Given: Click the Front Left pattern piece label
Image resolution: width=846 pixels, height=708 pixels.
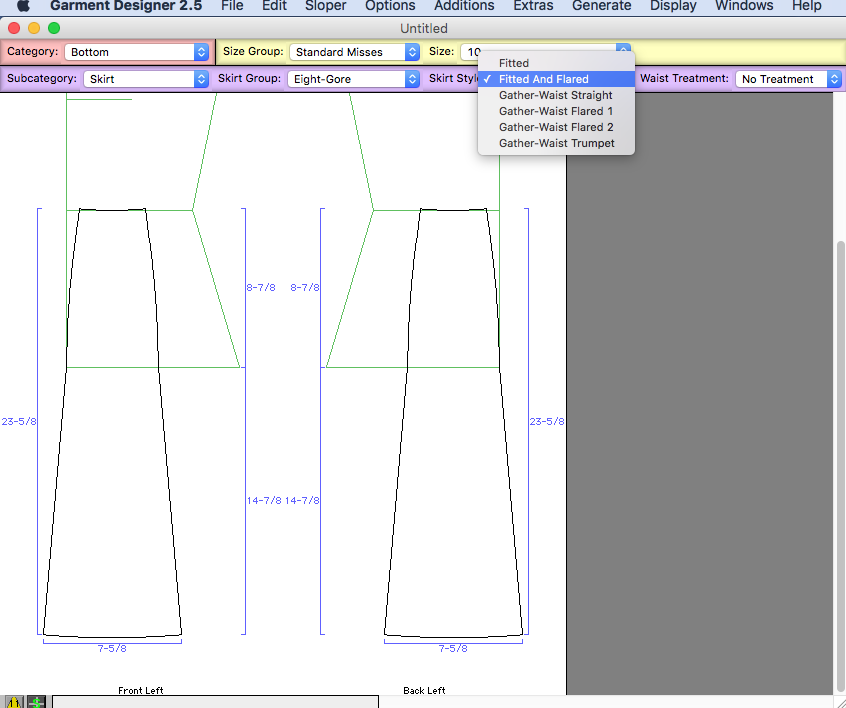Looking at the screenshot, I should [141, 690].
